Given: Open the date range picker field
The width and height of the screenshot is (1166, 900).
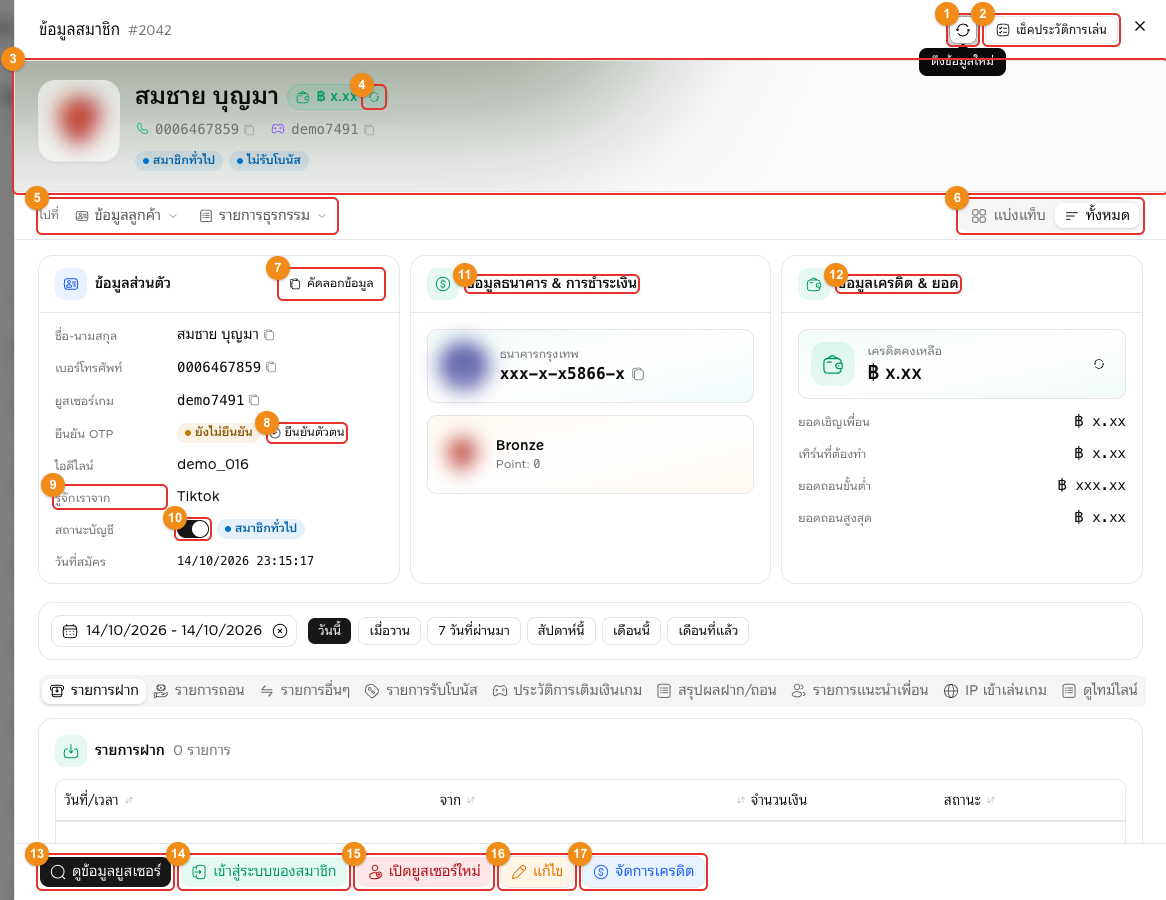Looking at the screenshot, I should pos(174,631).
